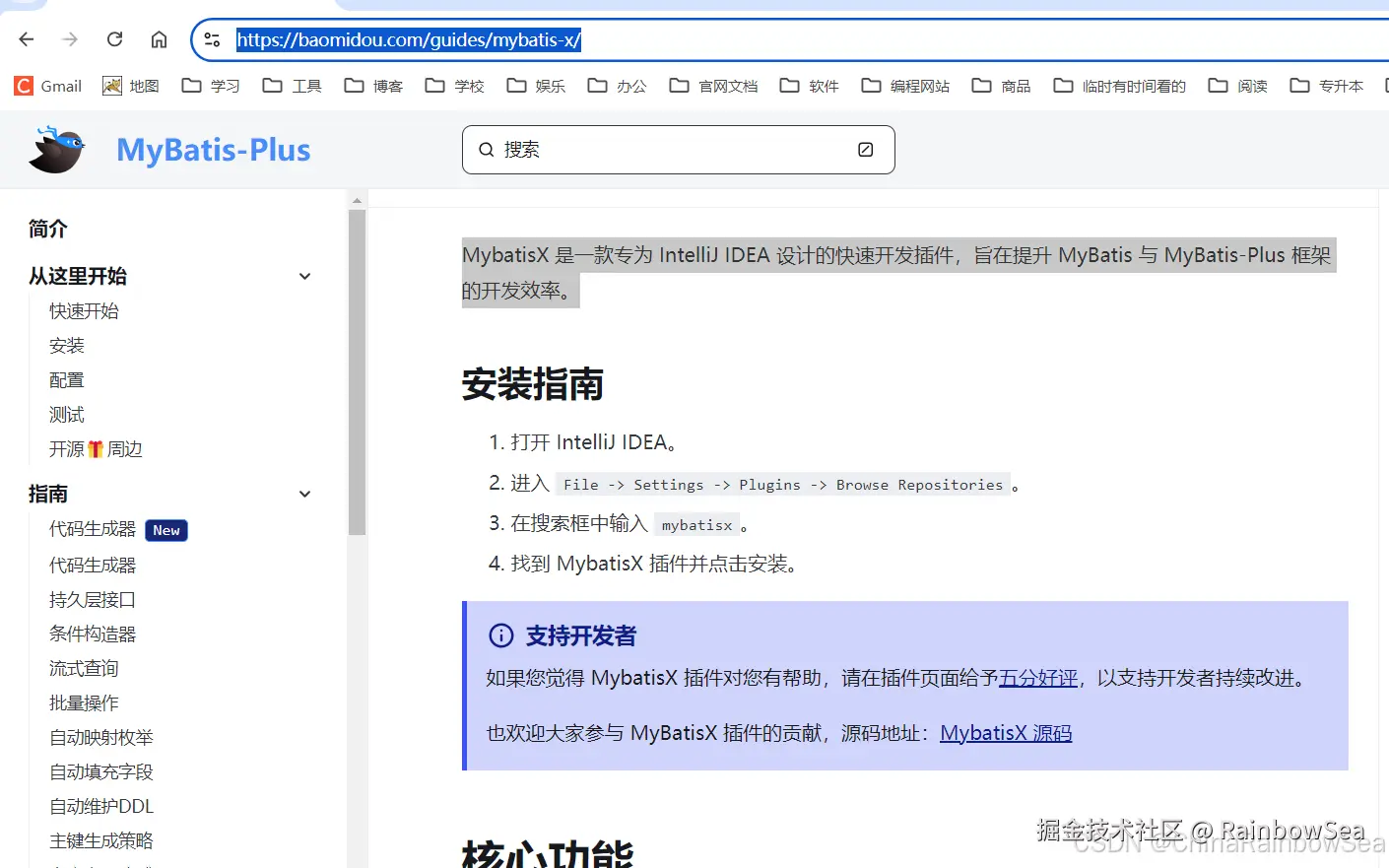Open the 学校 bookmark folder
Screen dimensions: 1389x868
tap(455, 86)
